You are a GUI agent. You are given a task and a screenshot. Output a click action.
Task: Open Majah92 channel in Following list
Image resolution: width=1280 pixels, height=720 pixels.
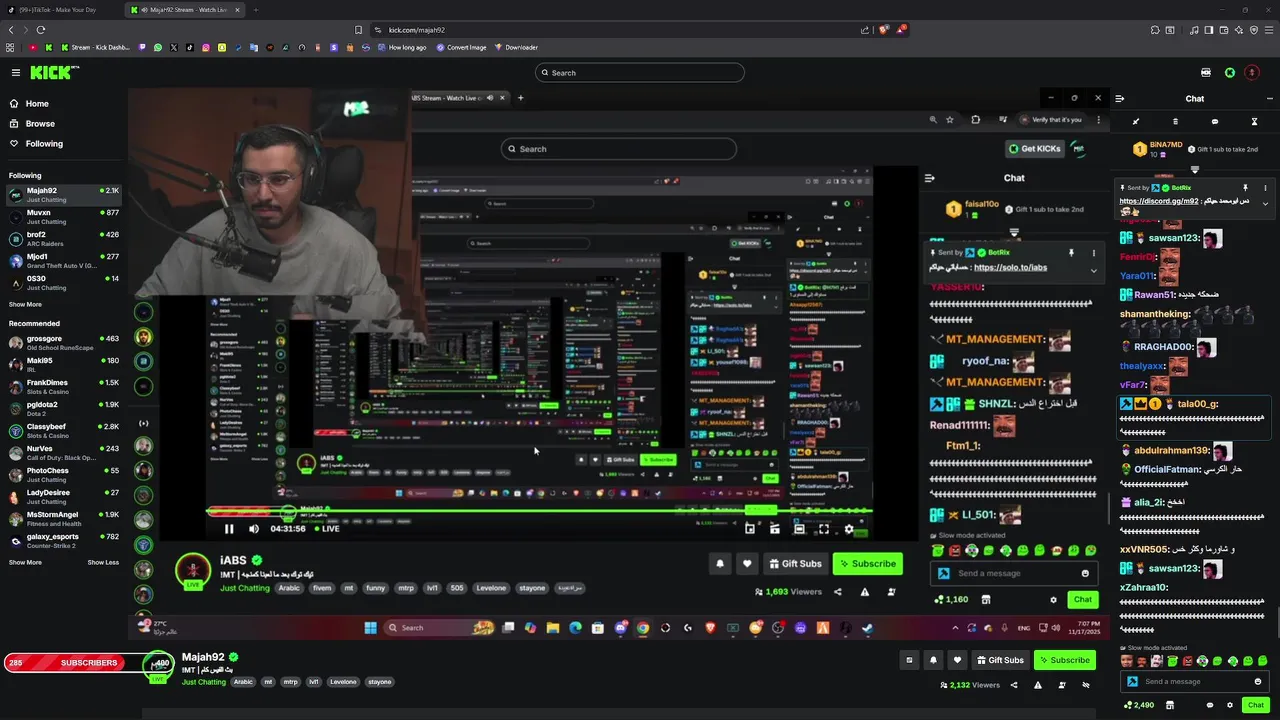[x=64, y=194]
